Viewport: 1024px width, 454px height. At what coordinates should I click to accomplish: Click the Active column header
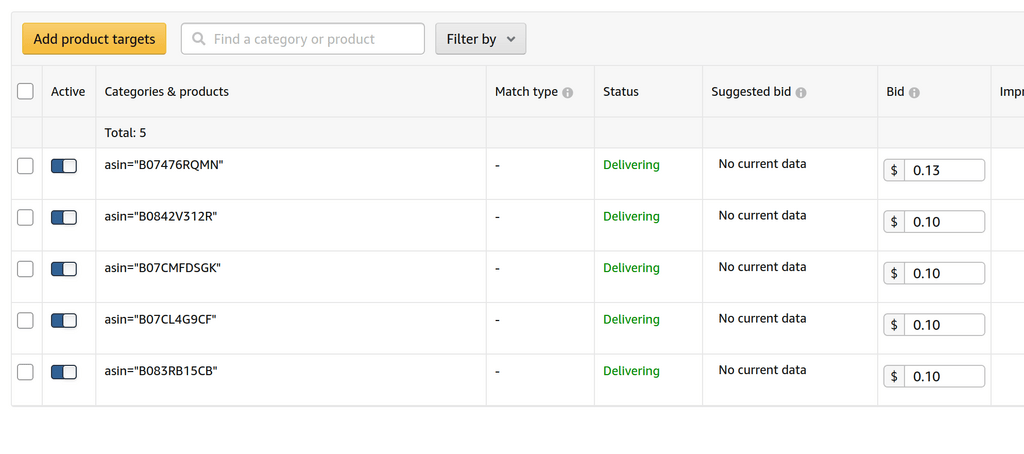click(x=68, y=91)
